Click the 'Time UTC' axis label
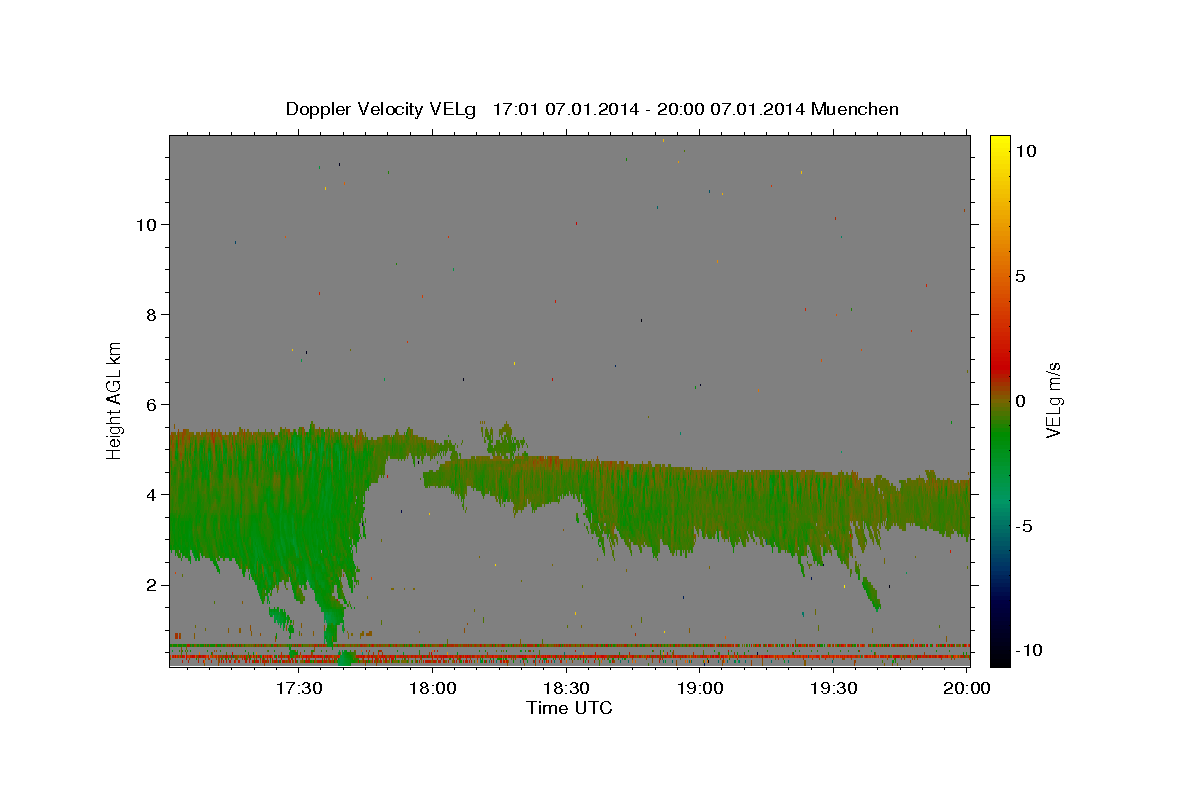This screenshot has height=800, width=1200. click(569, 708)
